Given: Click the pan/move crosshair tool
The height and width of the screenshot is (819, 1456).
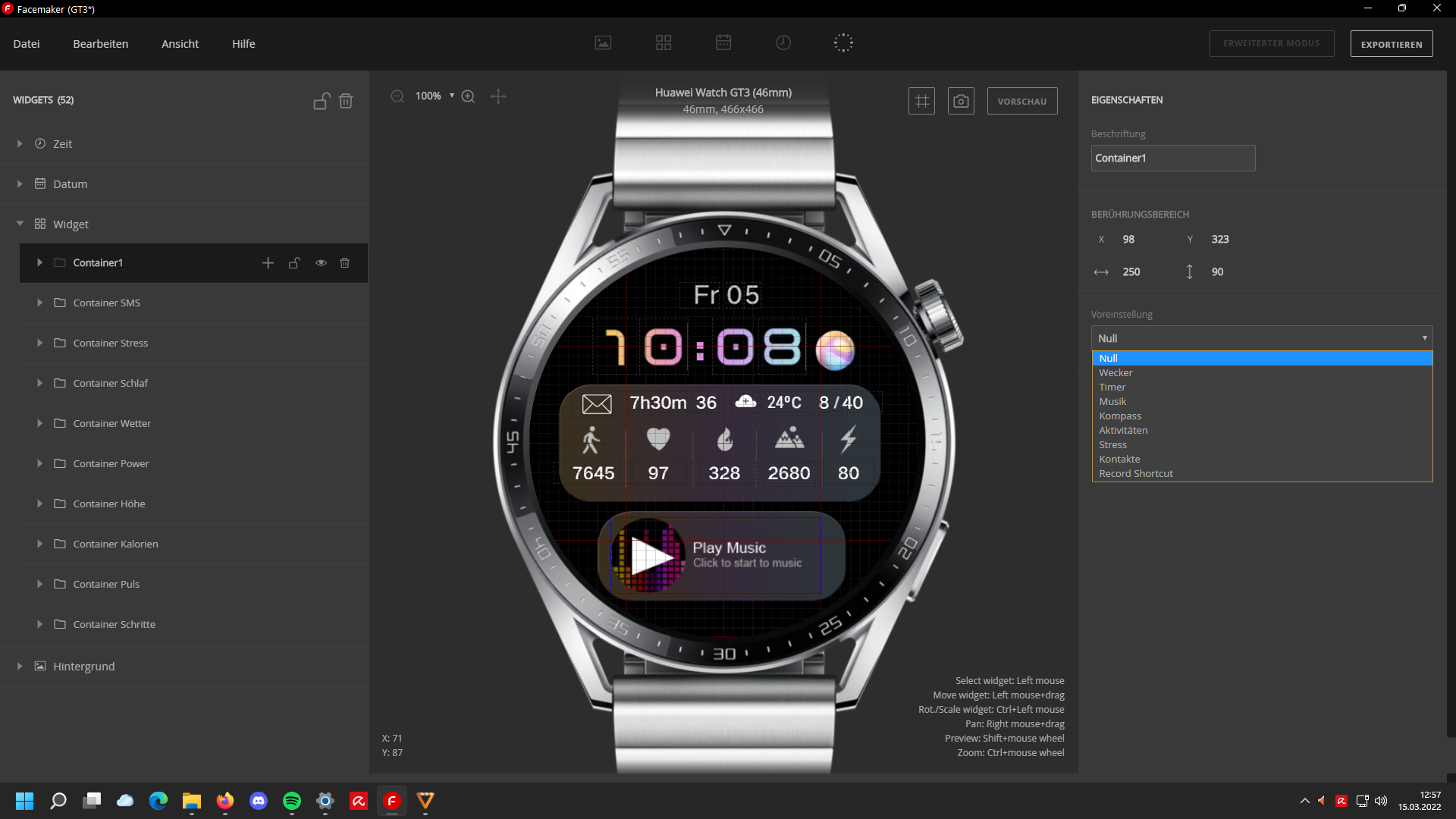Looking at the screenshot, I should point(498,96).
